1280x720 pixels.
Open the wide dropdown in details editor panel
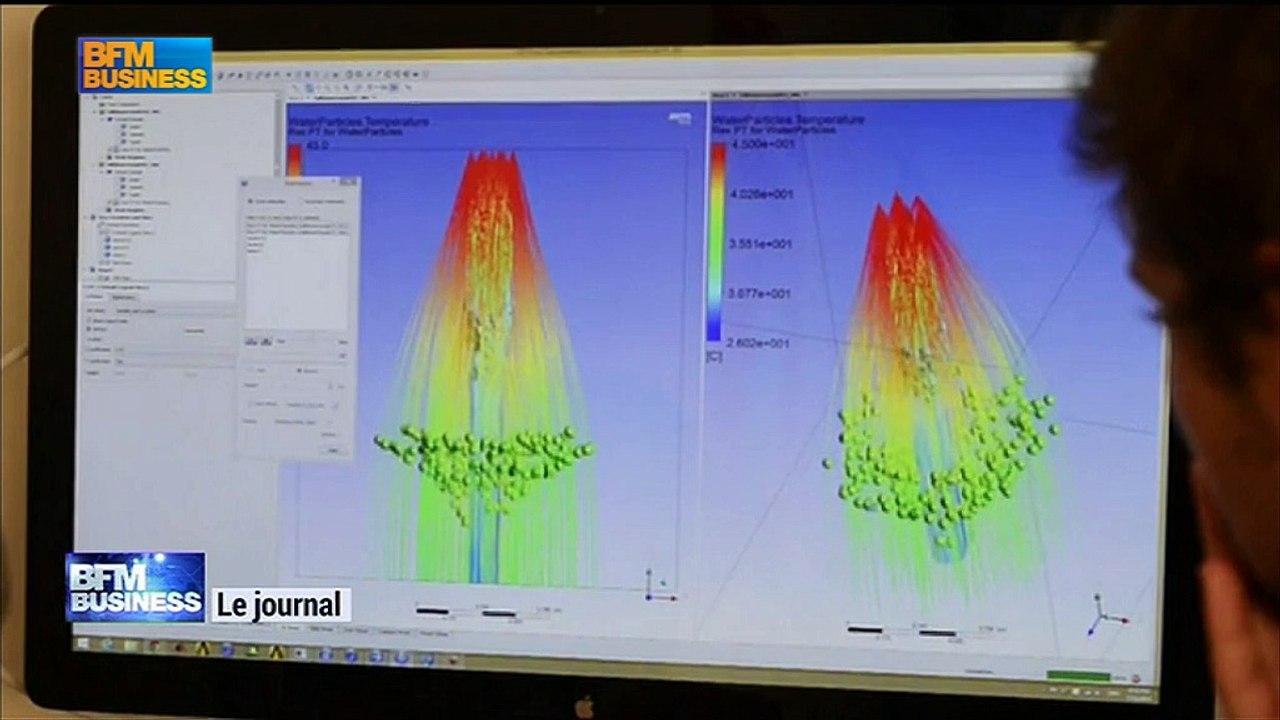click(174, 311)
